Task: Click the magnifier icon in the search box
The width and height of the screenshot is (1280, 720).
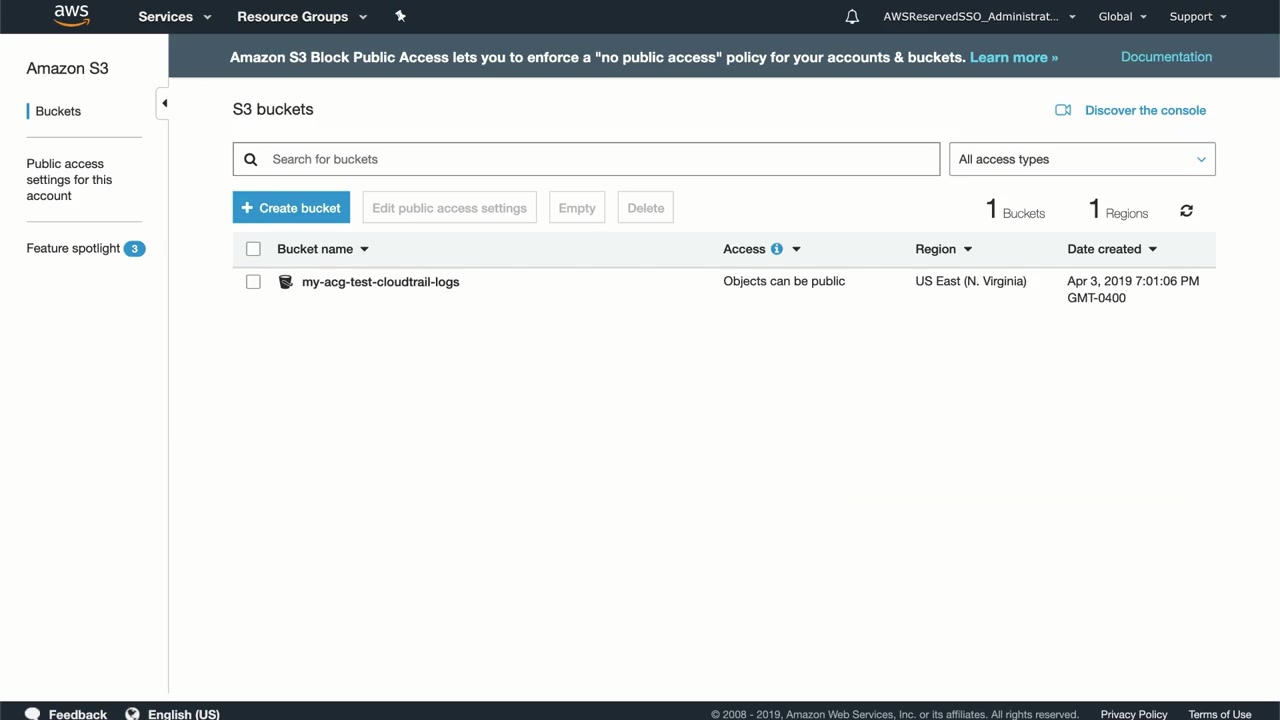Action: coord(251,159)
